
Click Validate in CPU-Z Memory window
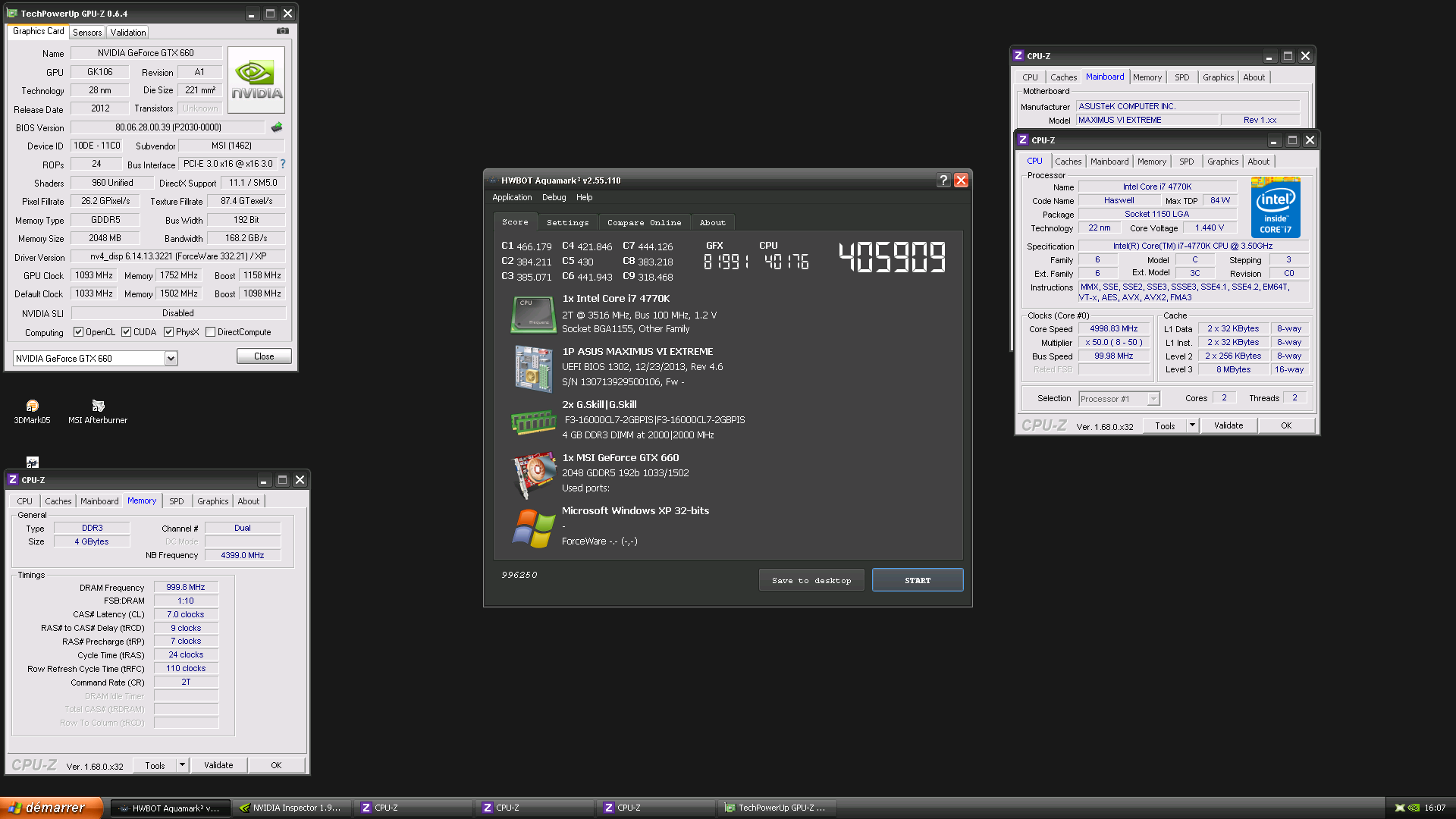point(218,765)
